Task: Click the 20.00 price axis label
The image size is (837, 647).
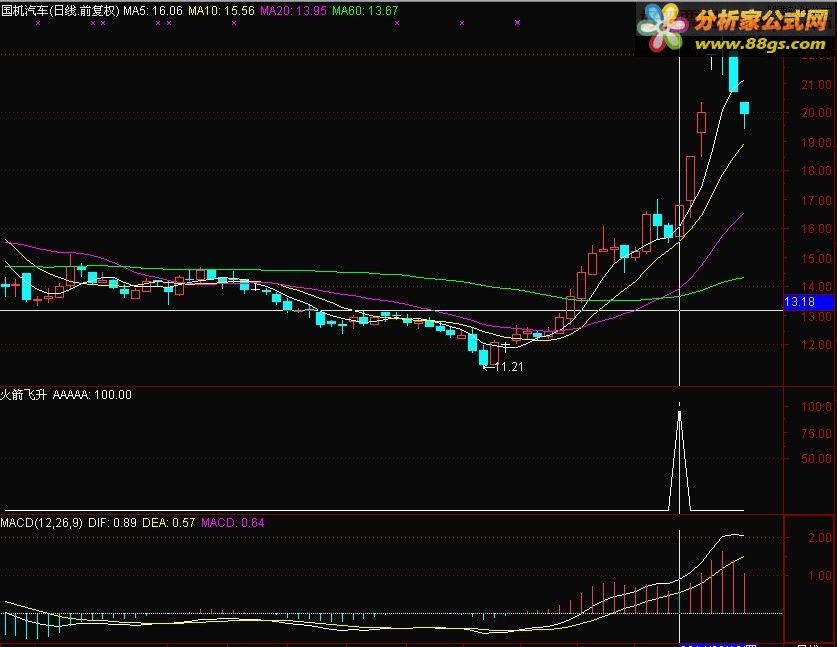Action: pyautogui.click(x=816, y=113)
